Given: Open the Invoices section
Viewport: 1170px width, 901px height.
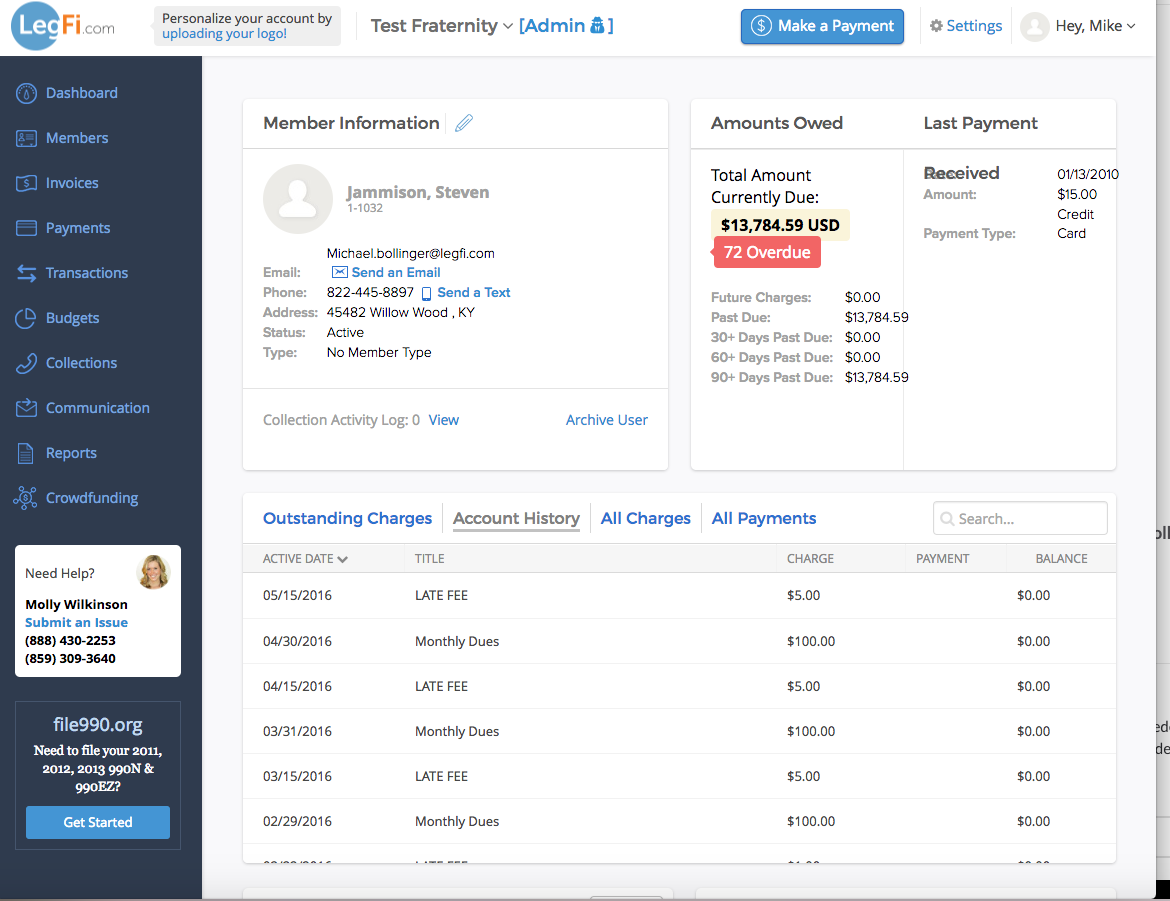Looking at the screenshot, I should (x=25, y=182).
